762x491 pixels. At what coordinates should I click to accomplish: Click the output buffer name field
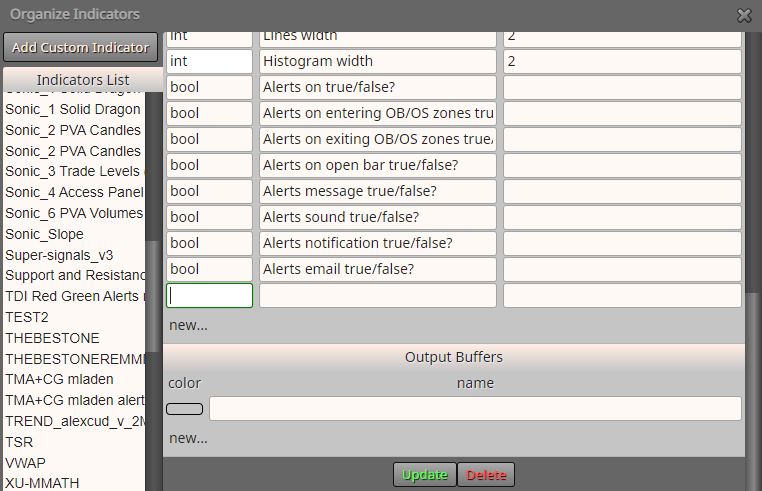click(x=475, y=408)
